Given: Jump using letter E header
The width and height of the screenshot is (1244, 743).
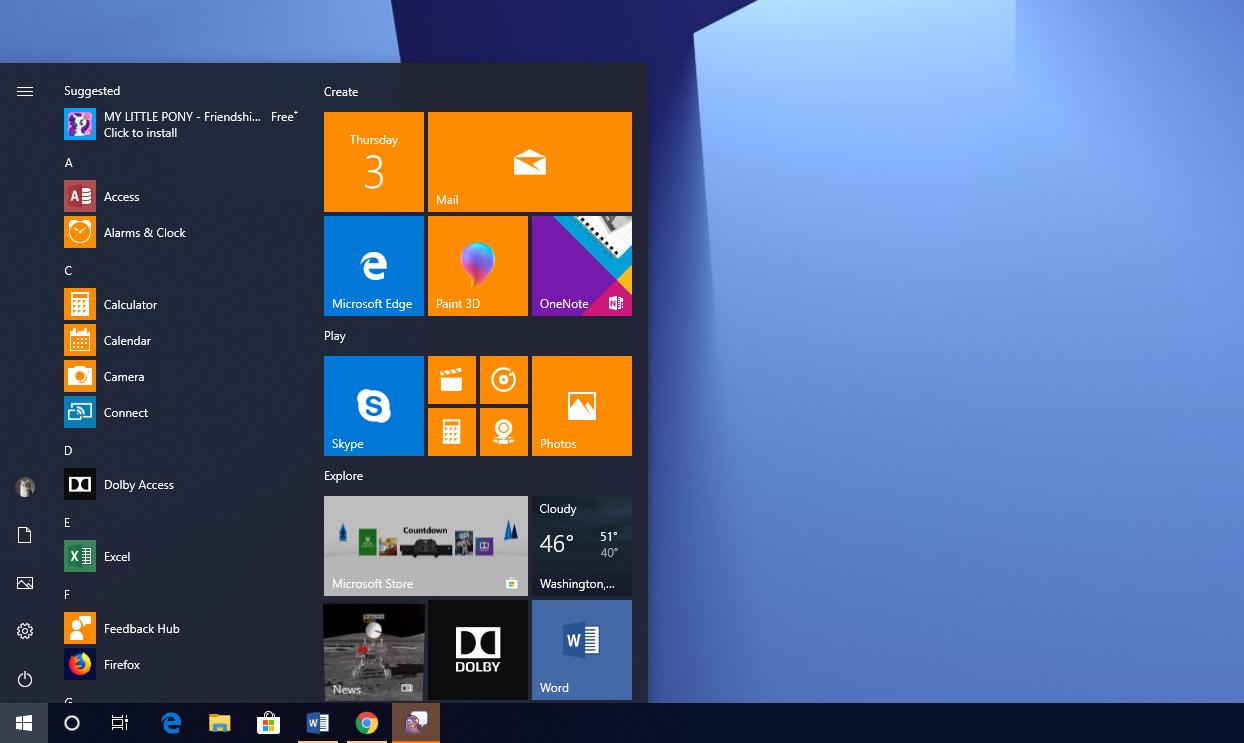Looking at the screenshot, I should pyautogui.click(x=68, y=523).
